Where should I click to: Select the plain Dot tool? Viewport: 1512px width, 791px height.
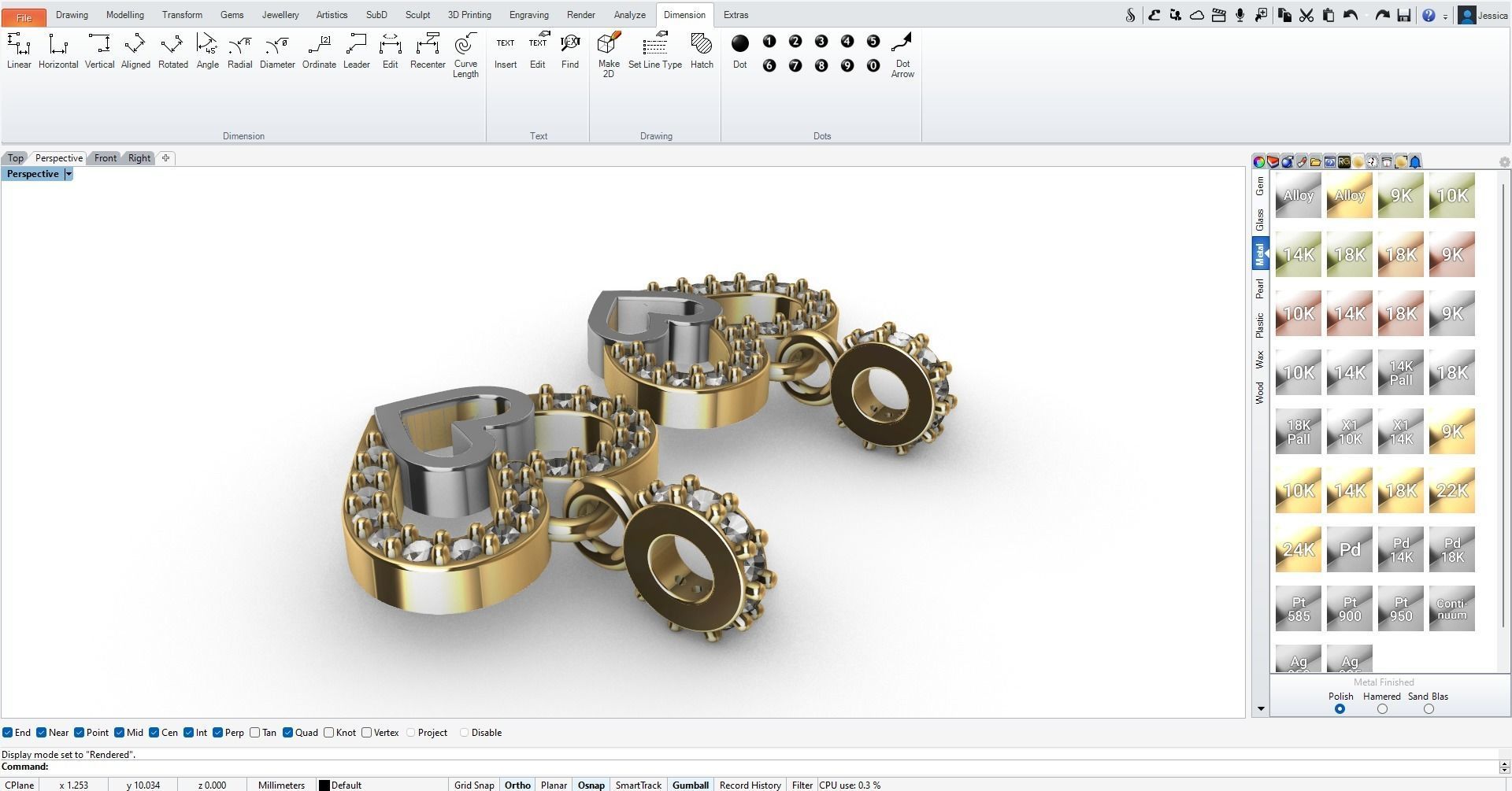pos(739,51)
